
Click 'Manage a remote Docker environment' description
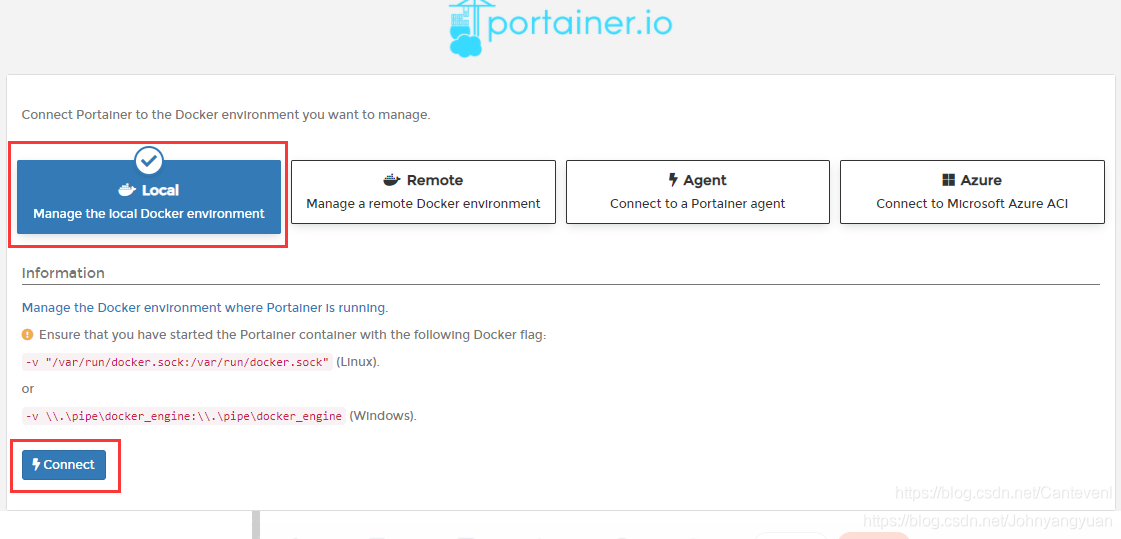click(423, 204)
